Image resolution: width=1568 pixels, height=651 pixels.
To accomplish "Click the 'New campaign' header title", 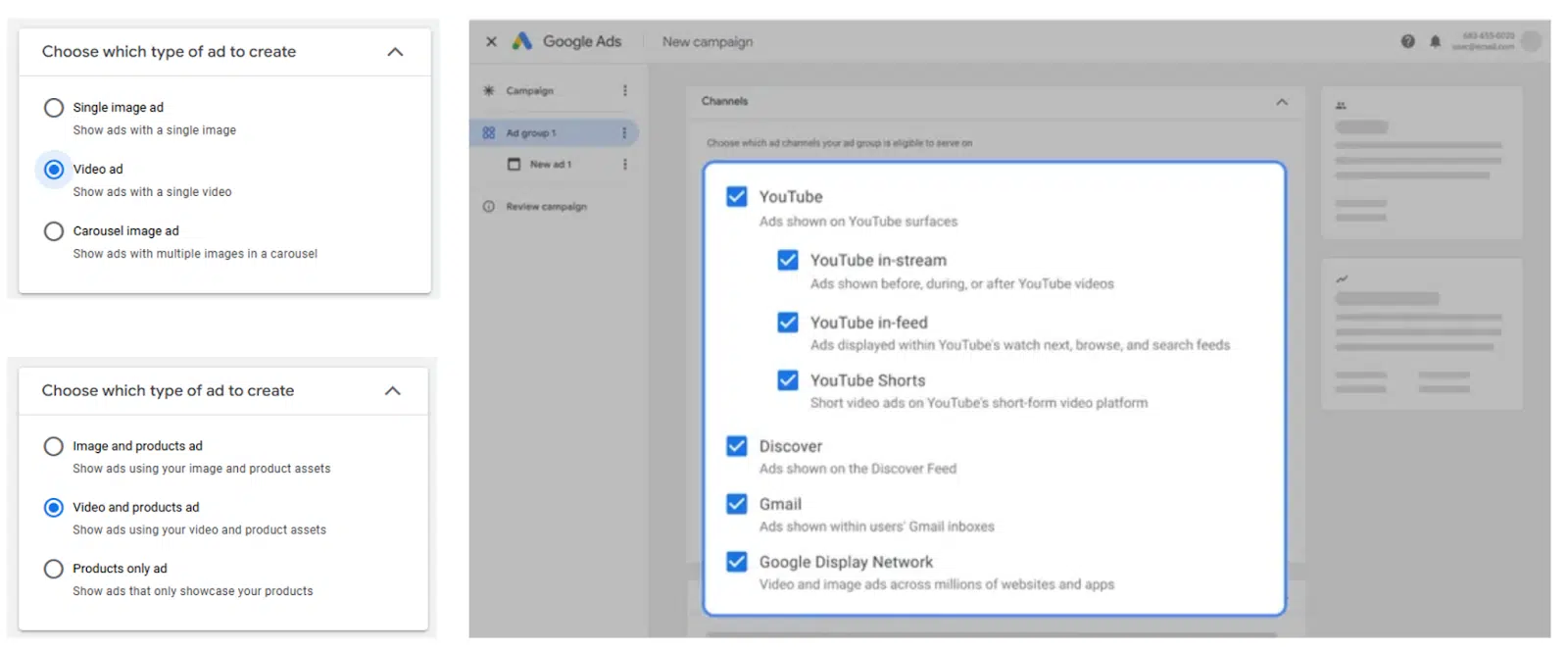I will coord(708,41).
